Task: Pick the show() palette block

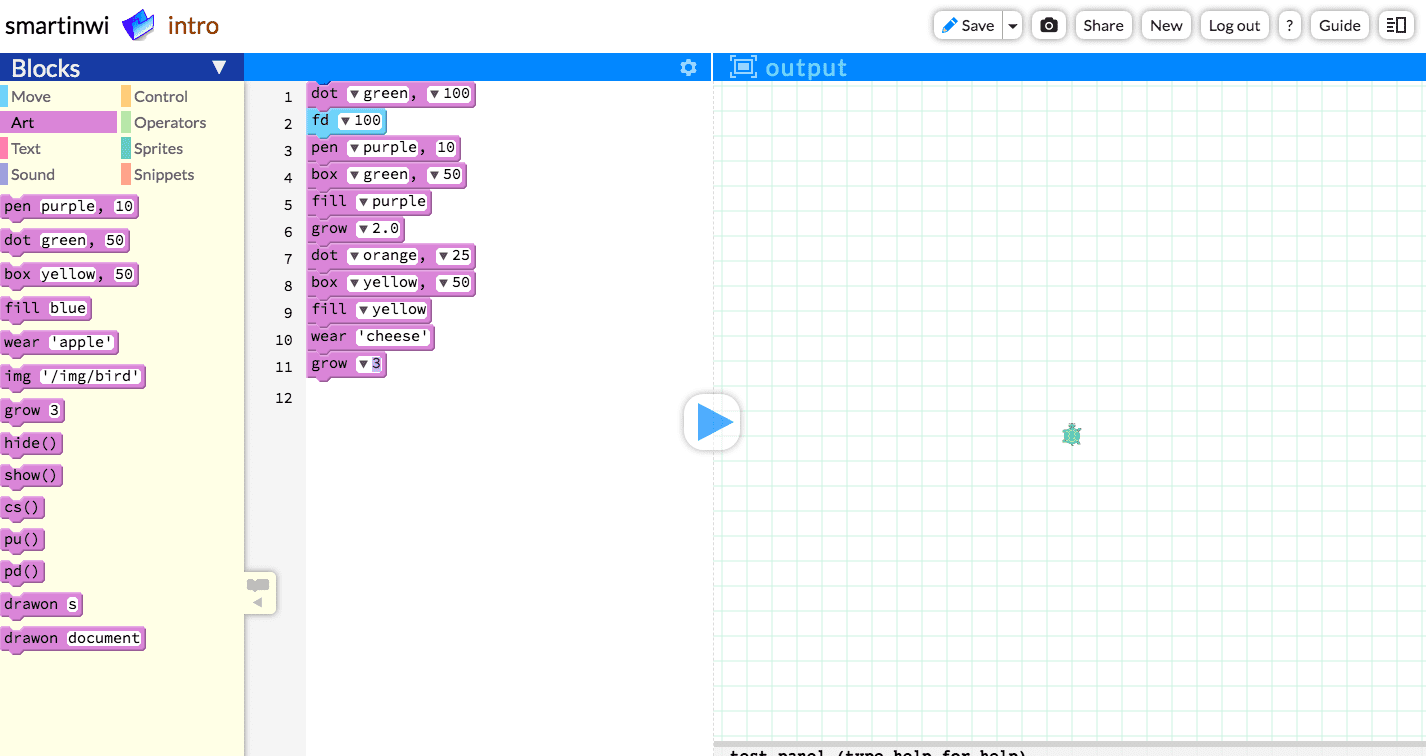Action: [32, 475]
